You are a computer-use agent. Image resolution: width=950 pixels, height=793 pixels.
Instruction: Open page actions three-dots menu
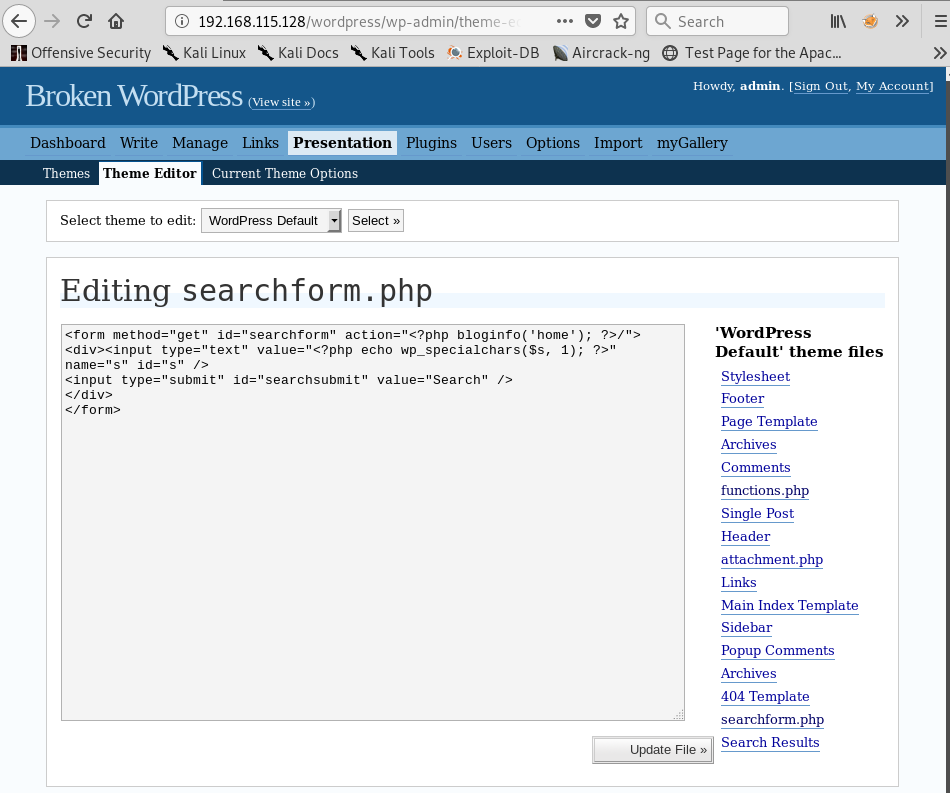(565, 21)
